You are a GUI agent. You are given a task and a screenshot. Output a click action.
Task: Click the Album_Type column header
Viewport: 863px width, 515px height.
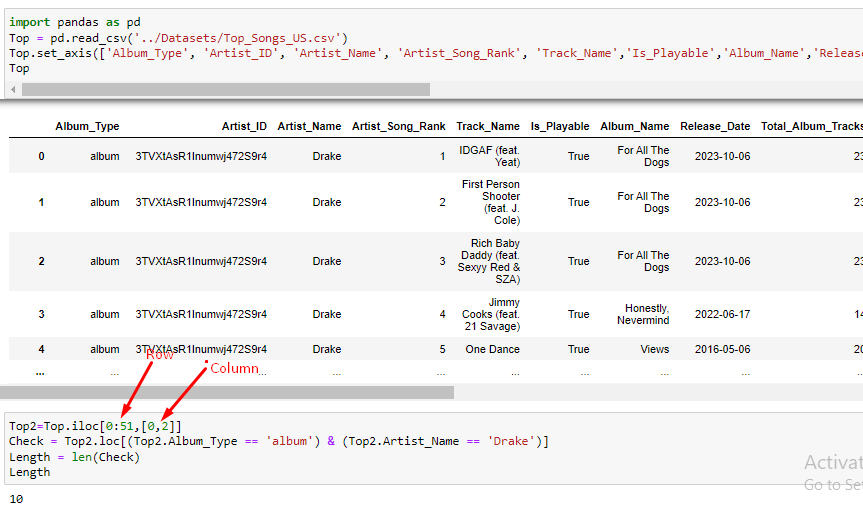click(87, 126)
